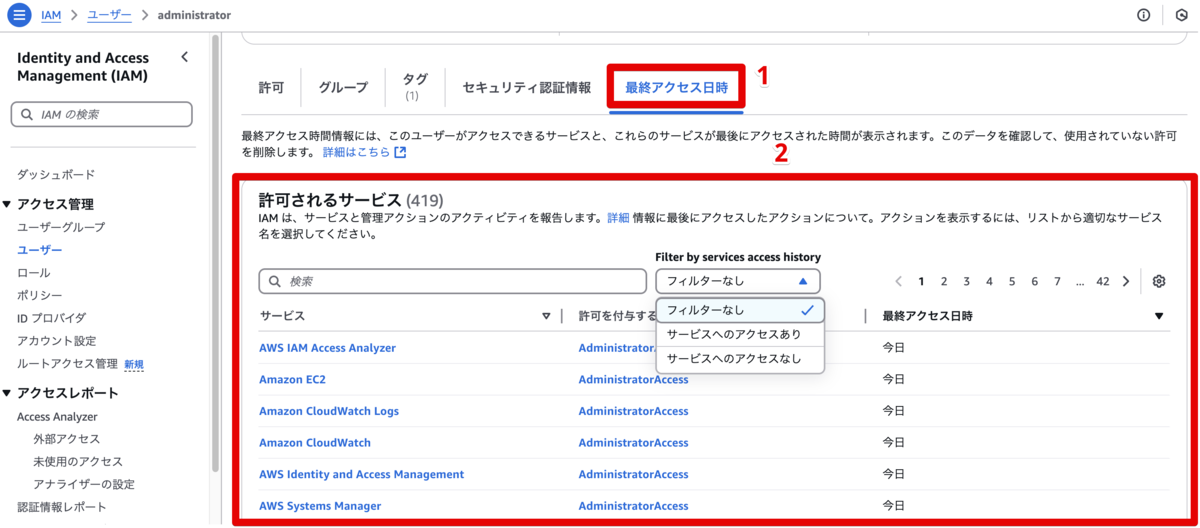Viewport: 1200px width, 528px height.
Task: Open AdministratorAccess policy in Amazon EC2 row
Action: coord(634,380)
